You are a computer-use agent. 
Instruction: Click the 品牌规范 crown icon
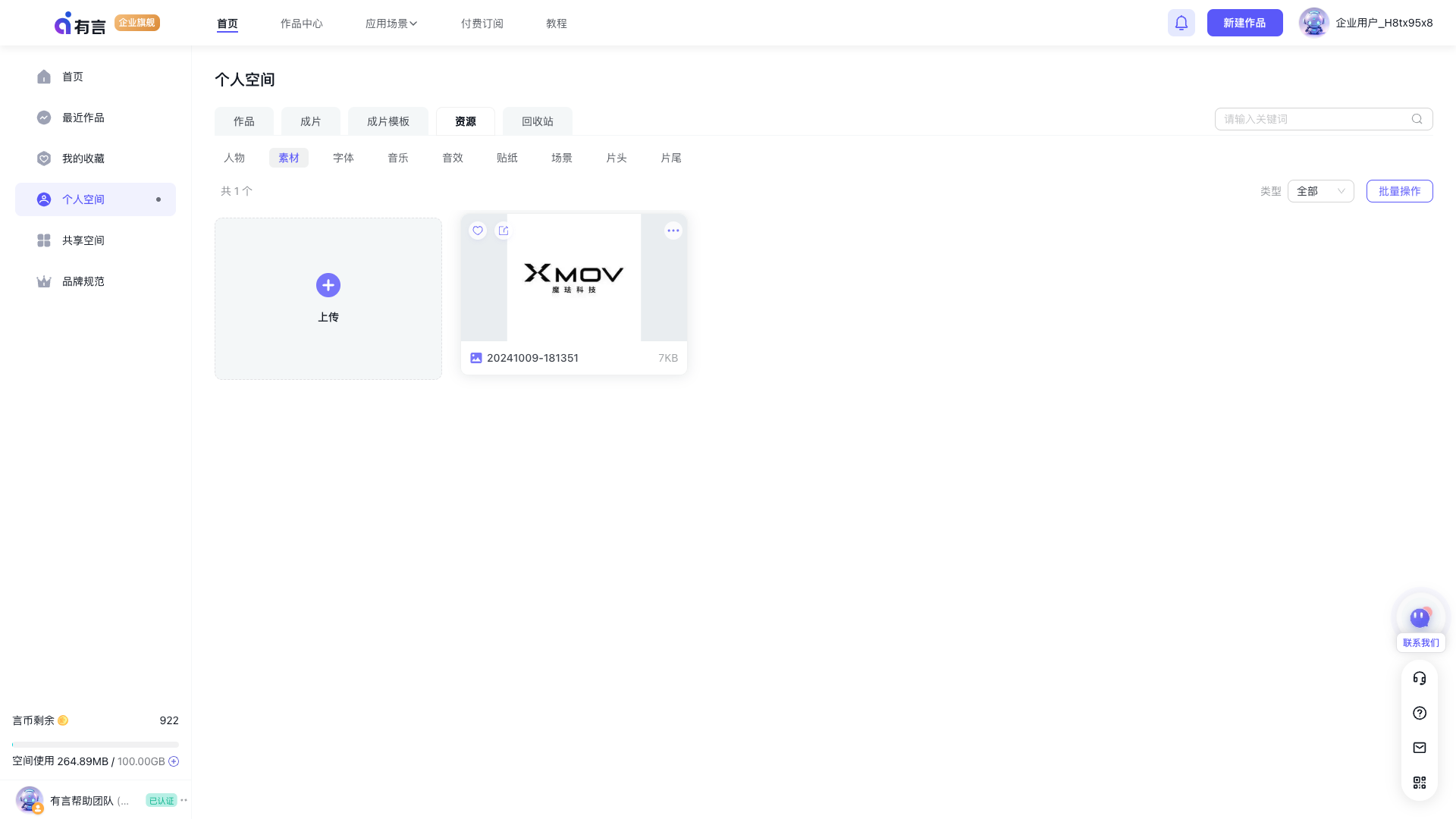click(44, 281)
